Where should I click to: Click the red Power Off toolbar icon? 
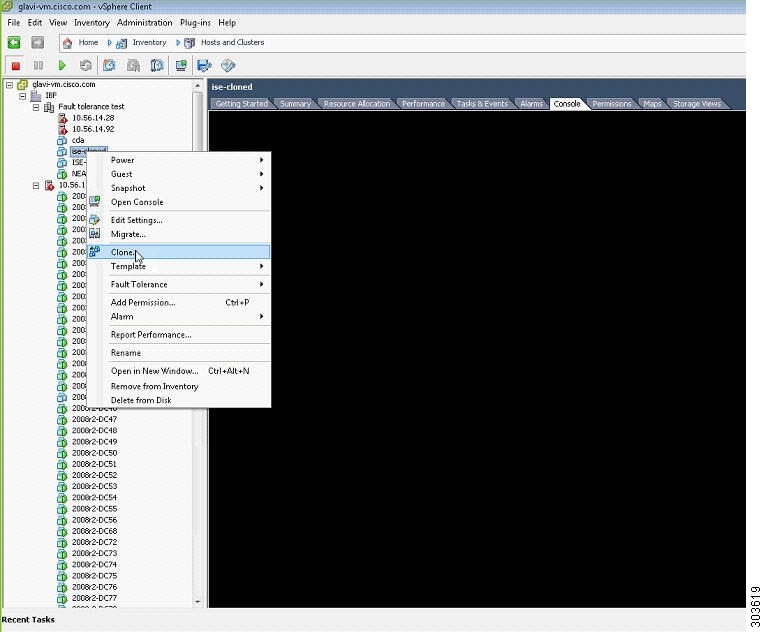pos(15,66)
